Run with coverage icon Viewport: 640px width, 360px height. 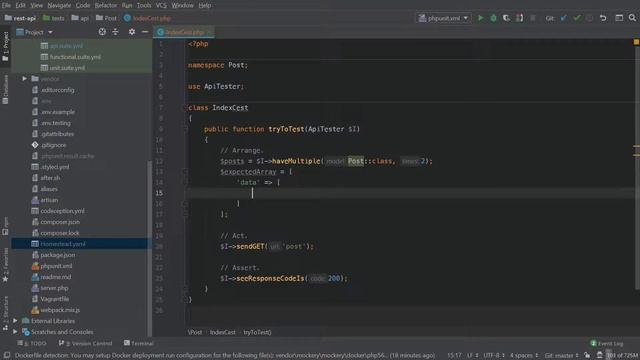(507, 18)
